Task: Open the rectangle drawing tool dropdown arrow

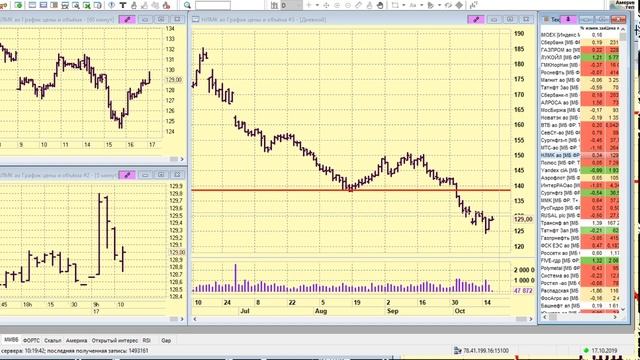Action: coord(404,5)
